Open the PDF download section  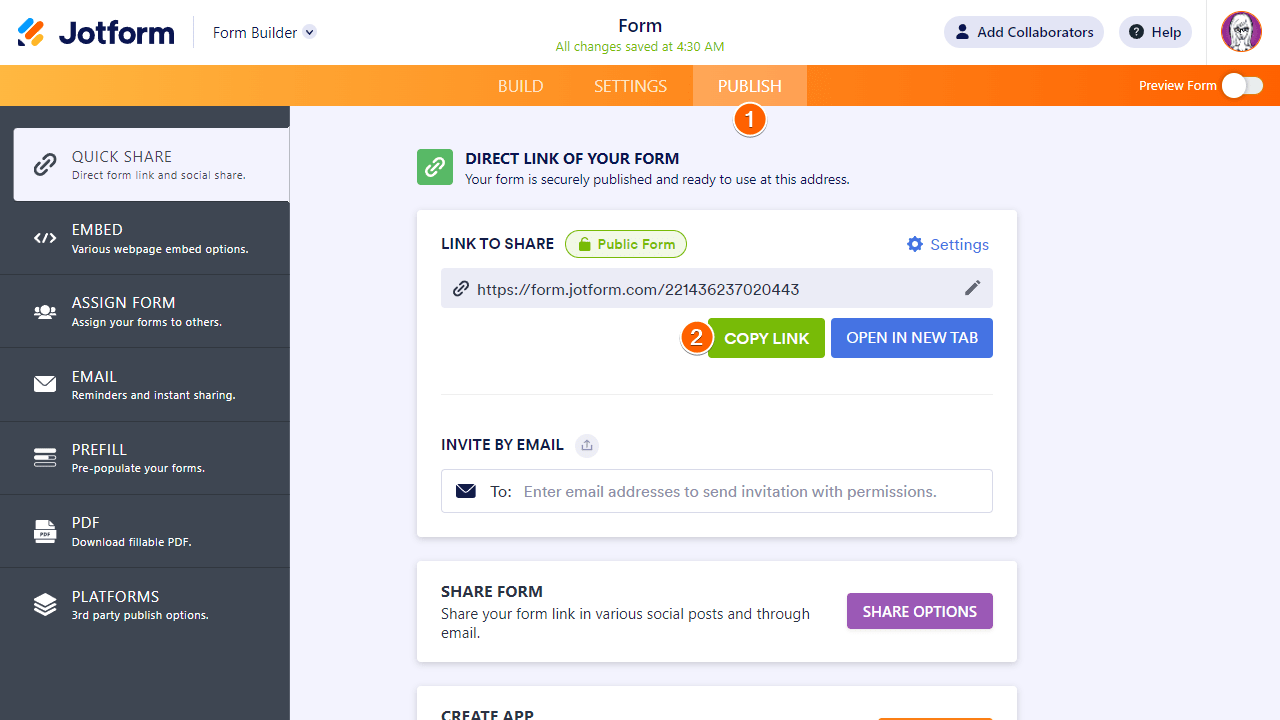[145, 531]
